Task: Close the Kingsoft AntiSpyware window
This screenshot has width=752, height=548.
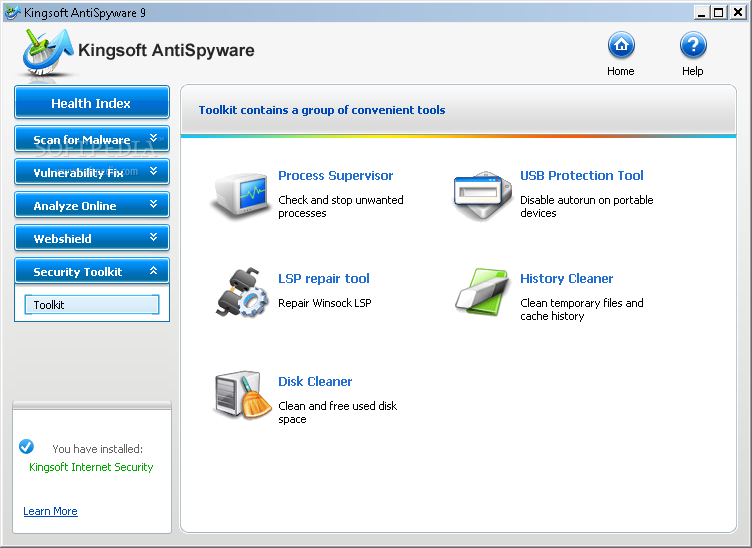Action: 738,12
